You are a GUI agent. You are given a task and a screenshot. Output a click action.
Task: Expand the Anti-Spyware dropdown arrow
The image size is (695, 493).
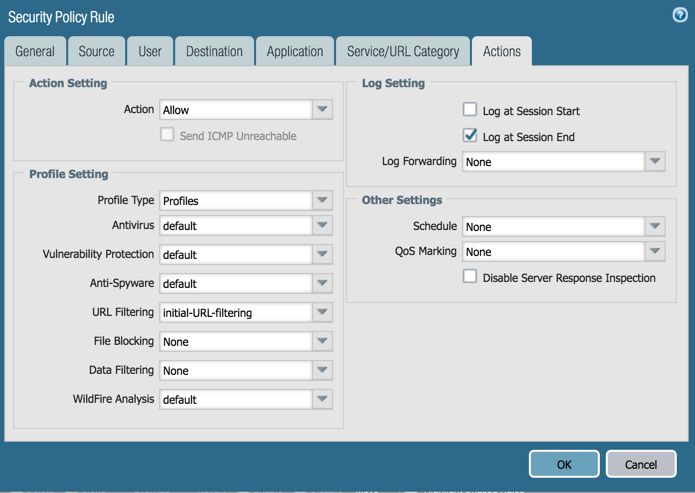322,283
